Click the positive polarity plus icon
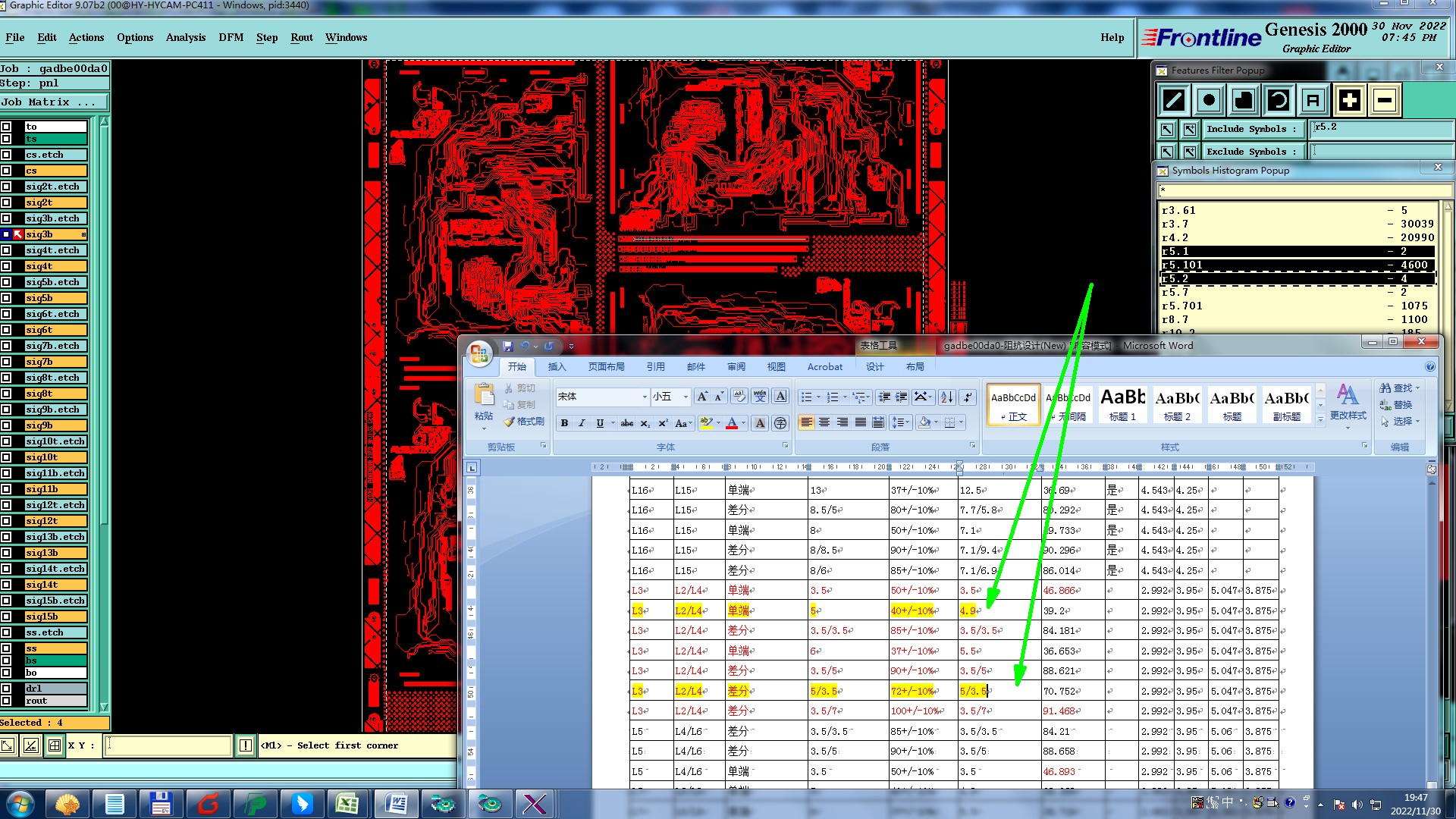Viewport: 1456px width, 819px height. tap(1349, 100)
